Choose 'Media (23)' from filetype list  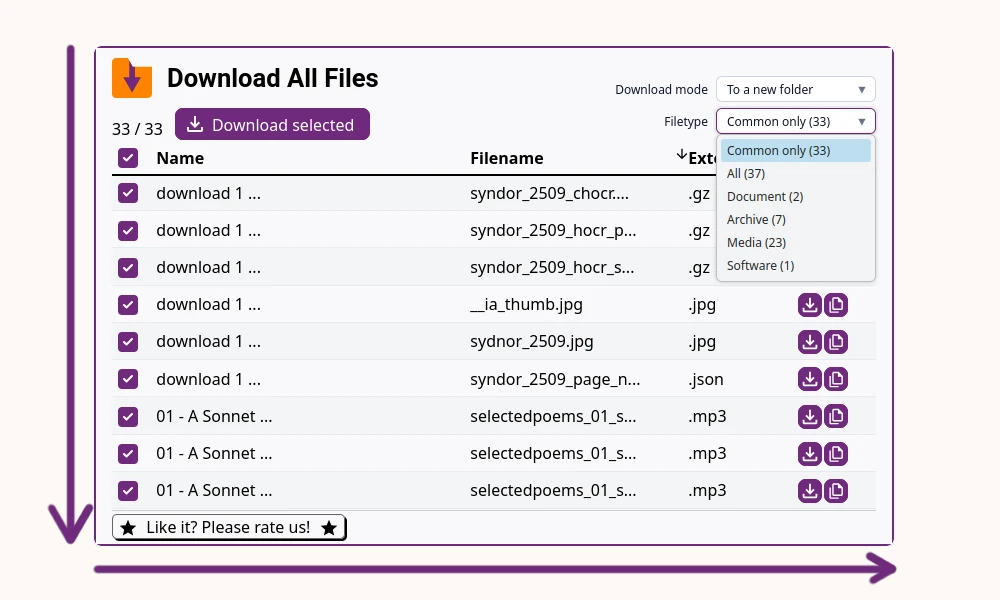tap(756, 243)
